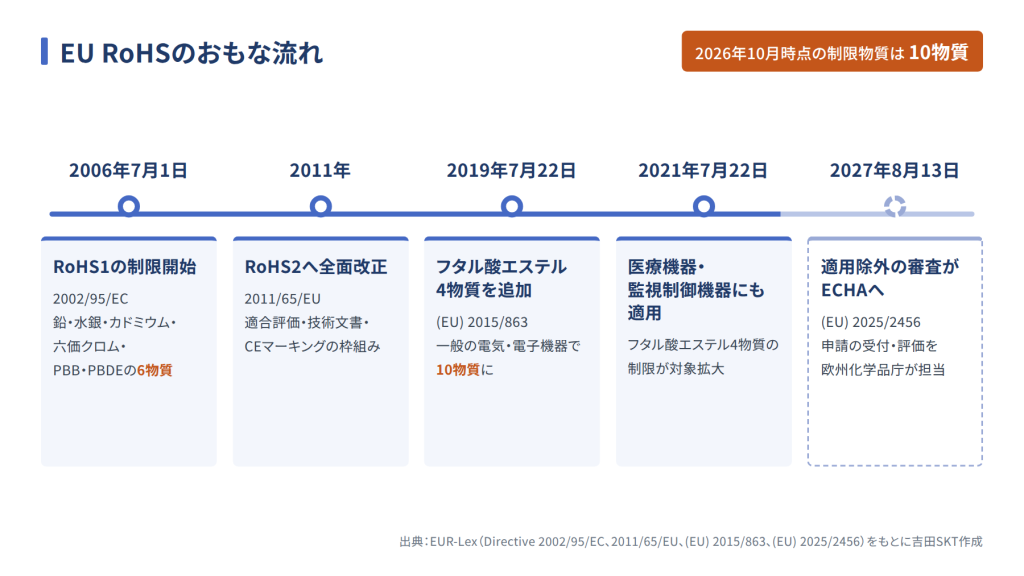Click the directive number 2011/65/EU in second card

[x=283, y=299]
